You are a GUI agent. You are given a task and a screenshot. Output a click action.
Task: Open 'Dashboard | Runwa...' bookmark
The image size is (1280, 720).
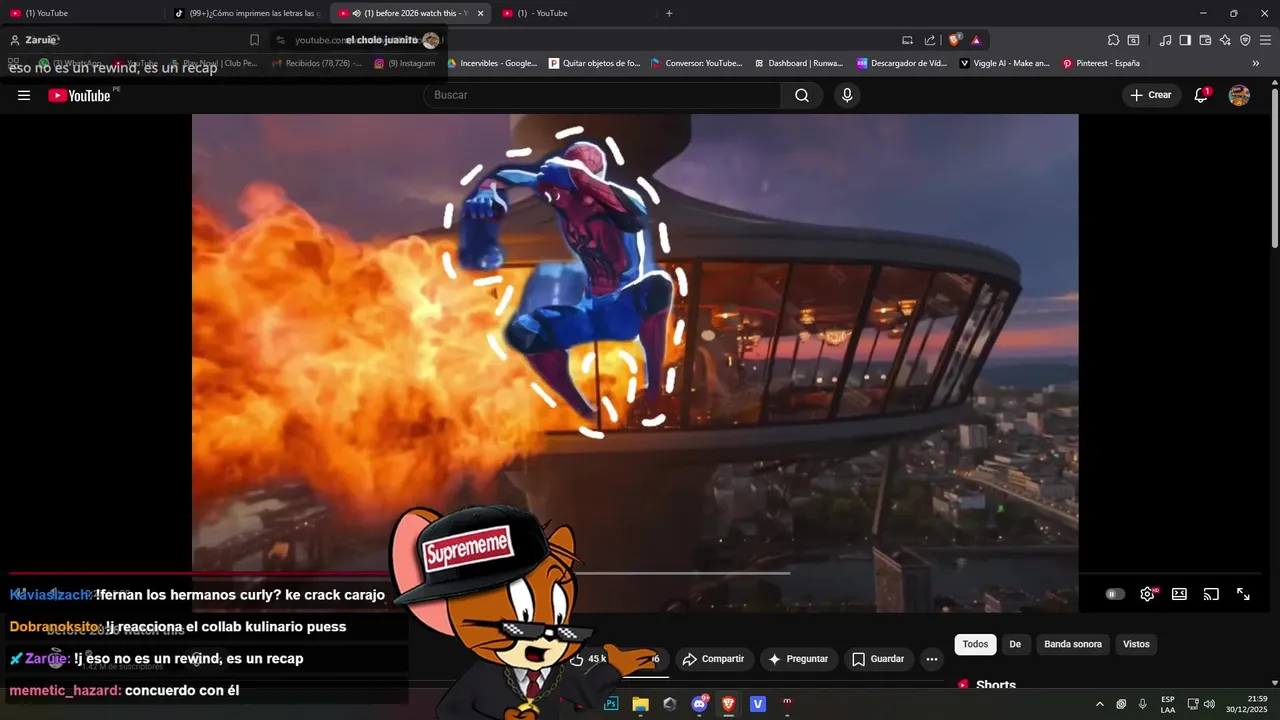click(x=798, y=63)
